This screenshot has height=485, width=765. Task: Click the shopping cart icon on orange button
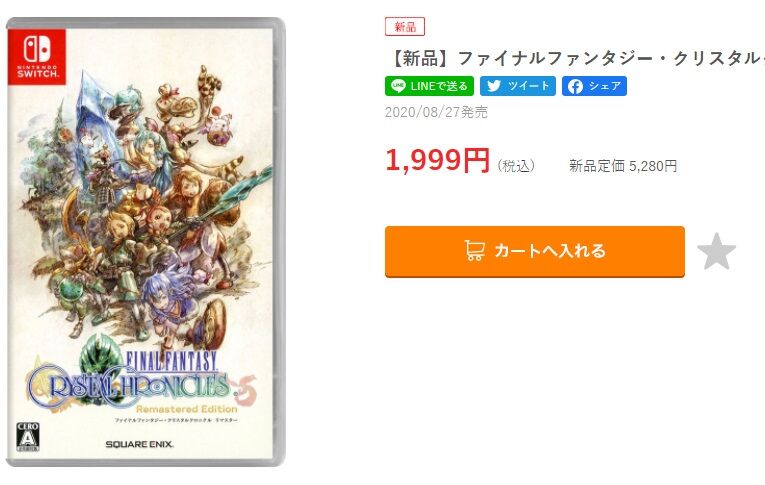[x=474, y=250]
